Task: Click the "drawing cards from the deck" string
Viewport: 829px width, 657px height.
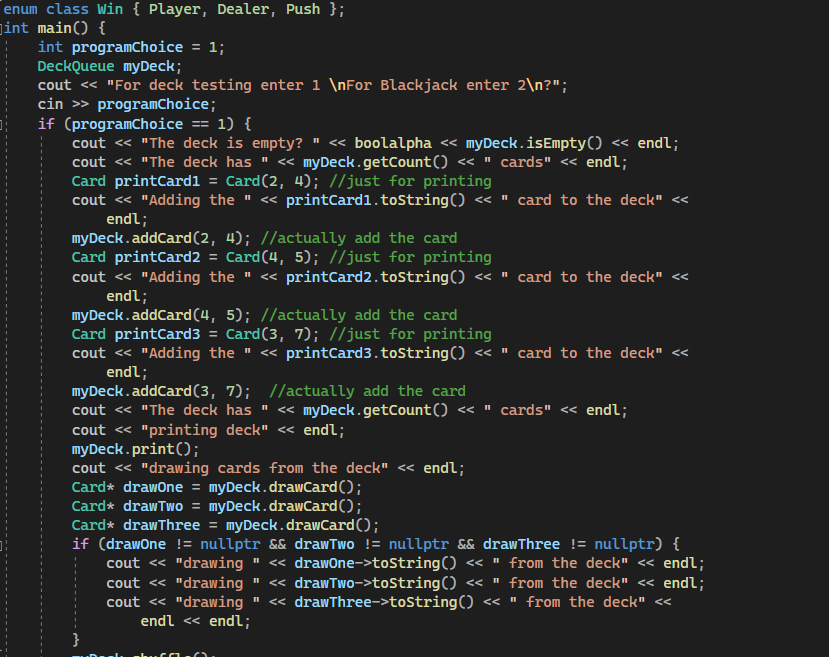Action: click(264, 468)
